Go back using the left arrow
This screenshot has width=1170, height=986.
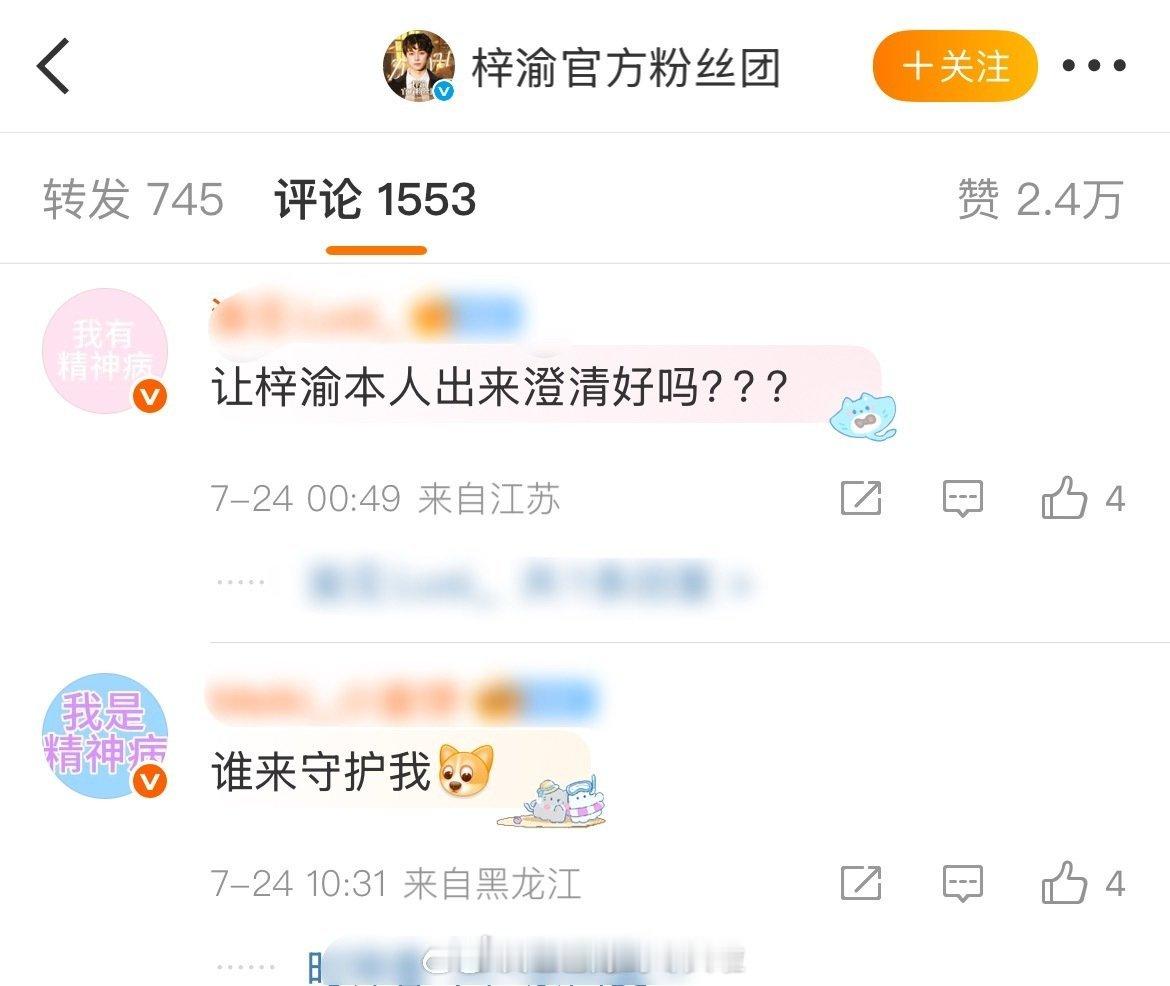coord(54,66)
